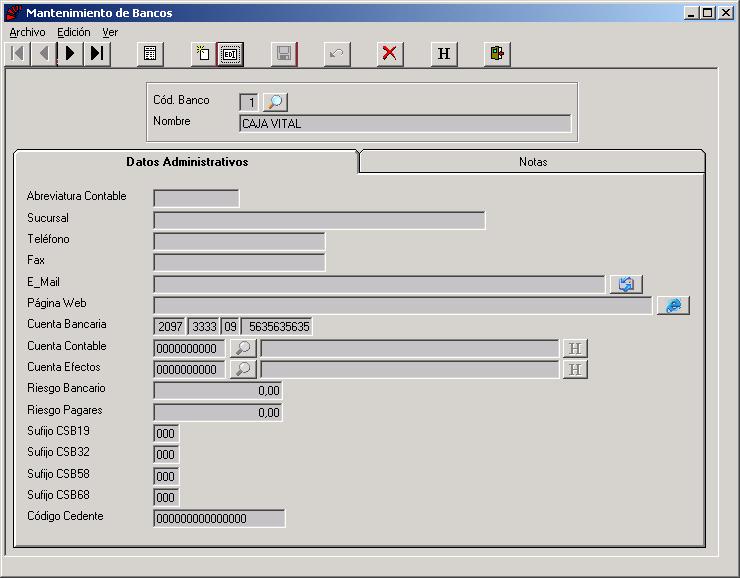740x578 pixels.
Task: Click the Sufijo CSB32 field
Action: (166, 454)
